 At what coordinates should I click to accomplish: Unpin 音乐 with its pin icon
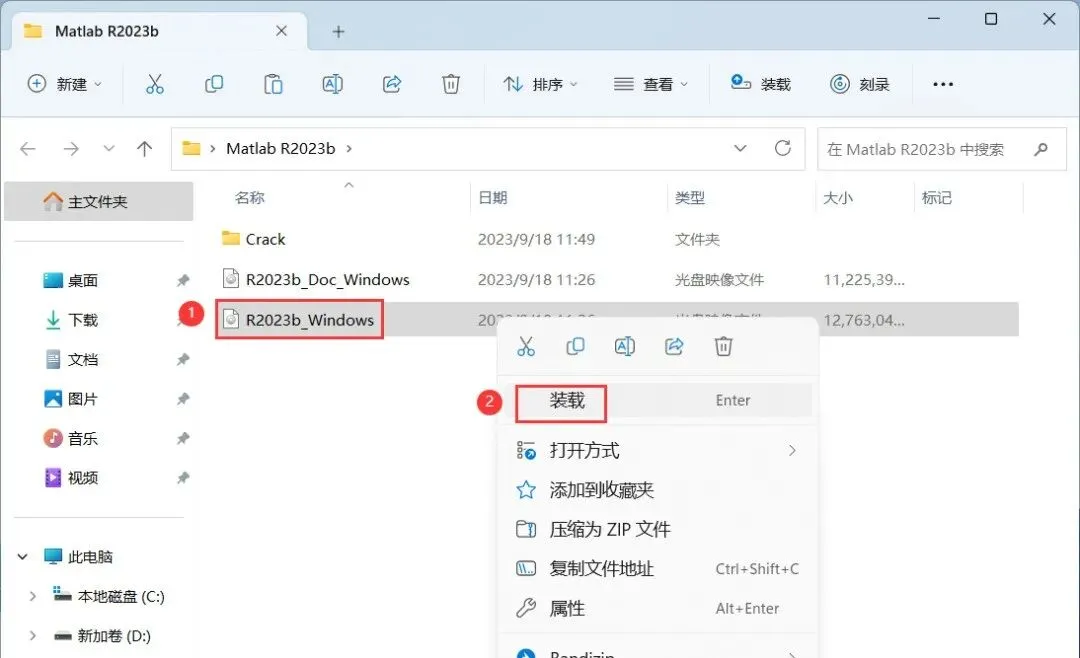183,438
